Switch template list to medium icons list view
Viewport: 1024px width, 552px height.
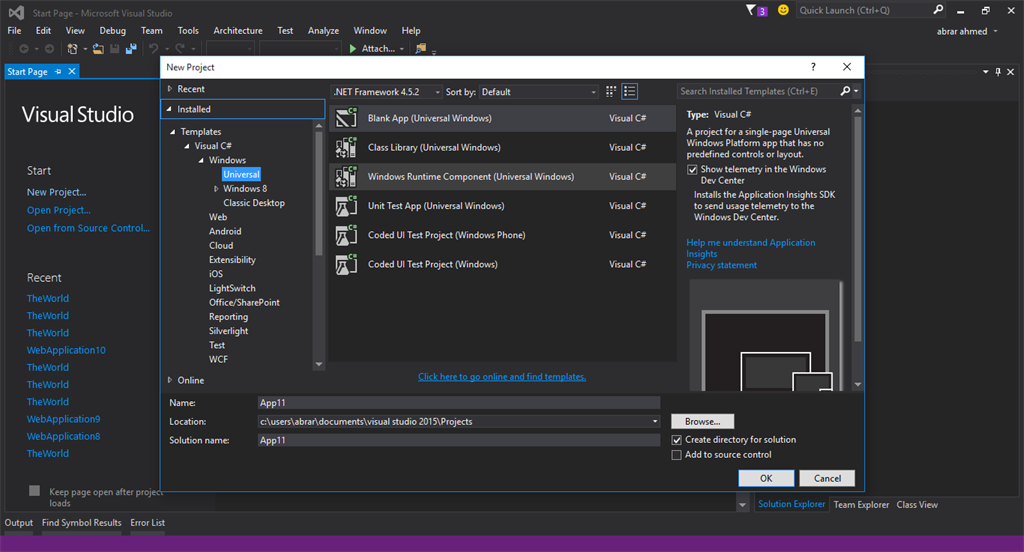click(630, 92)
